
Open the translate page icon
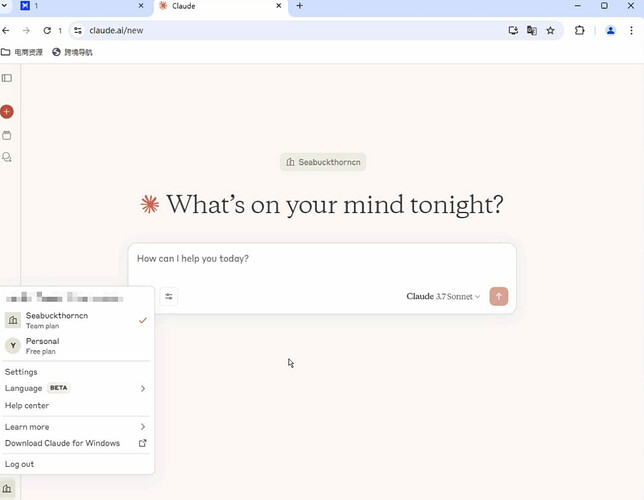pyautogui.click(x=531, y=30)
